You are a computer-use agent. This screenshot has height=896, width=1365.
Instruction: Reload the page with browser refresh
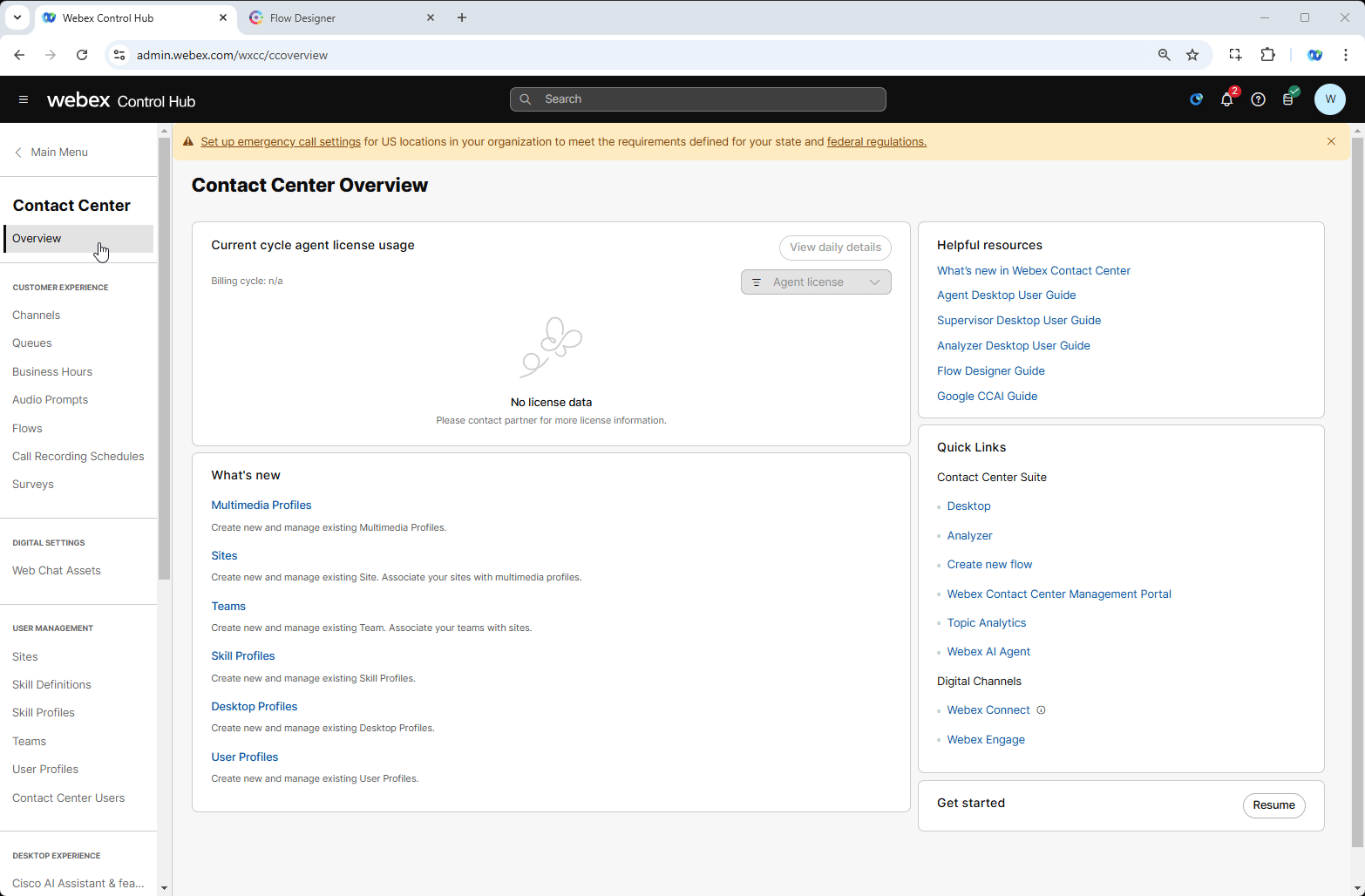pyautogui.click(x=82, y=55)
